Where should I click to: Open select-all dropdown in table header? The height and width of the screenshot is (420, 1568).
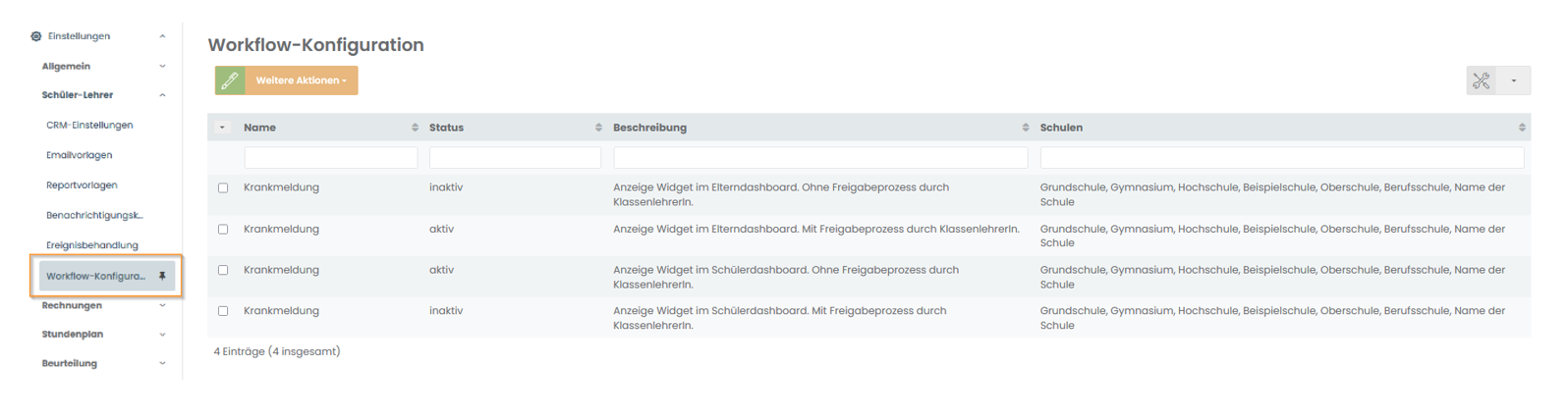(x=222, y=128)
